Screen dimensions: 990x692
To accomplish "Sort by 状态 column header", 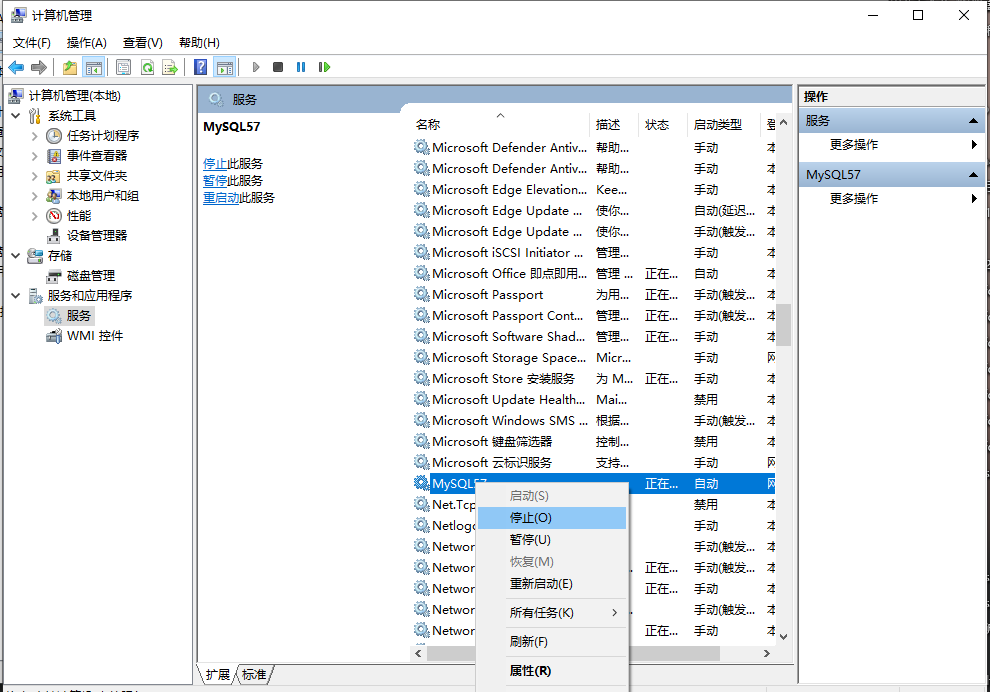I will pyautogui.click(x=663, y=125).
